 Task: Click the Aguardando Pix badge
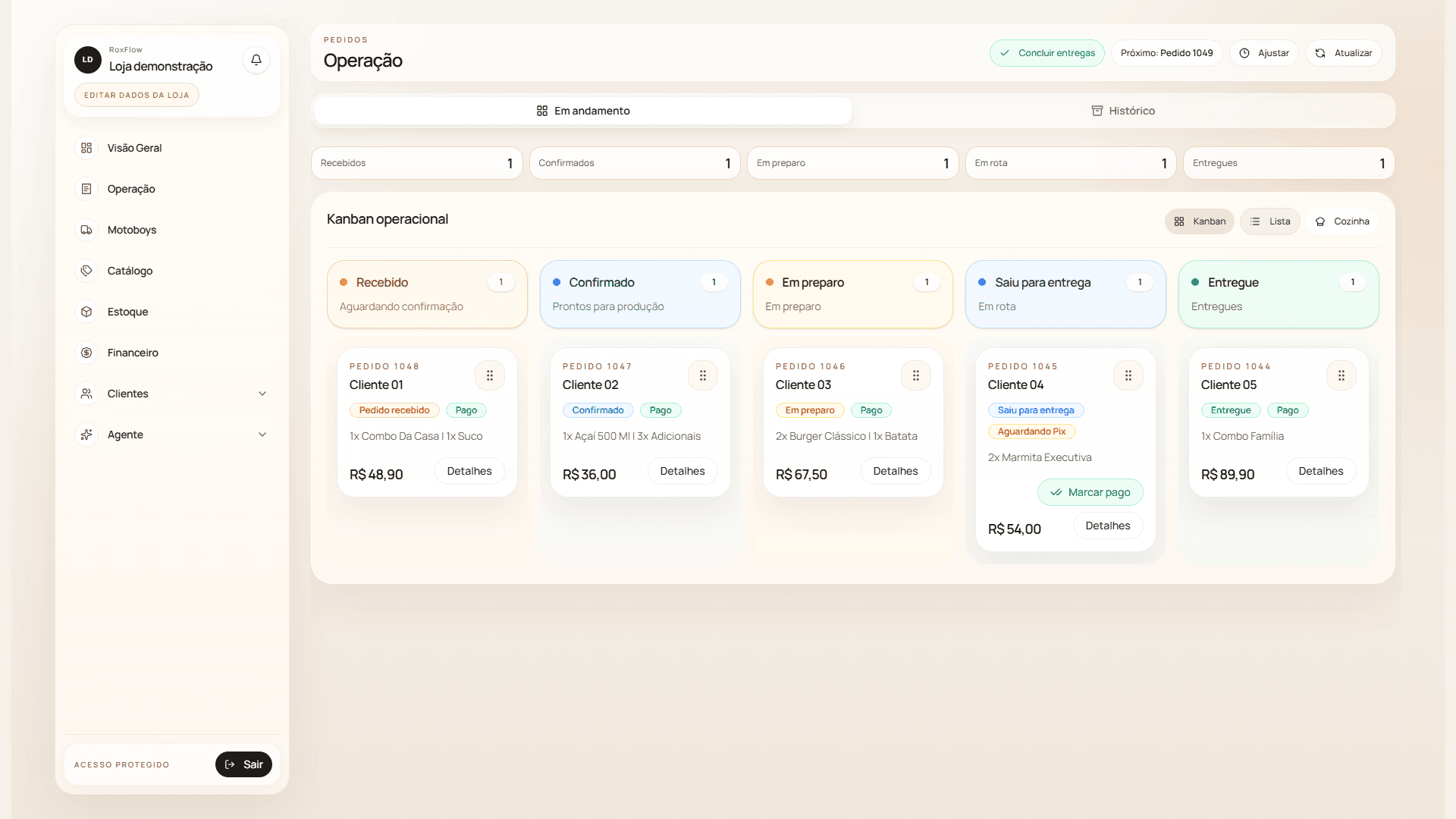coord(1031,431)
